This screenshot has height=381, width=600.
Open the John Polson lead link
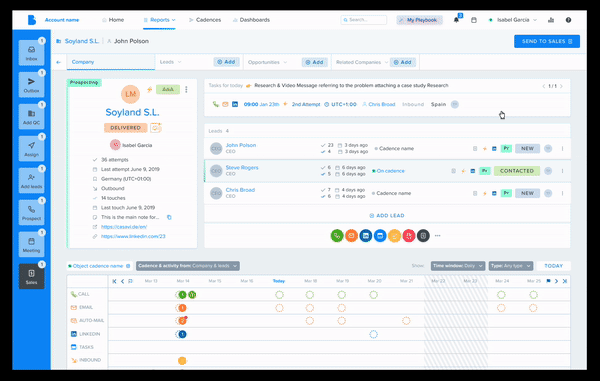[241, 145]
